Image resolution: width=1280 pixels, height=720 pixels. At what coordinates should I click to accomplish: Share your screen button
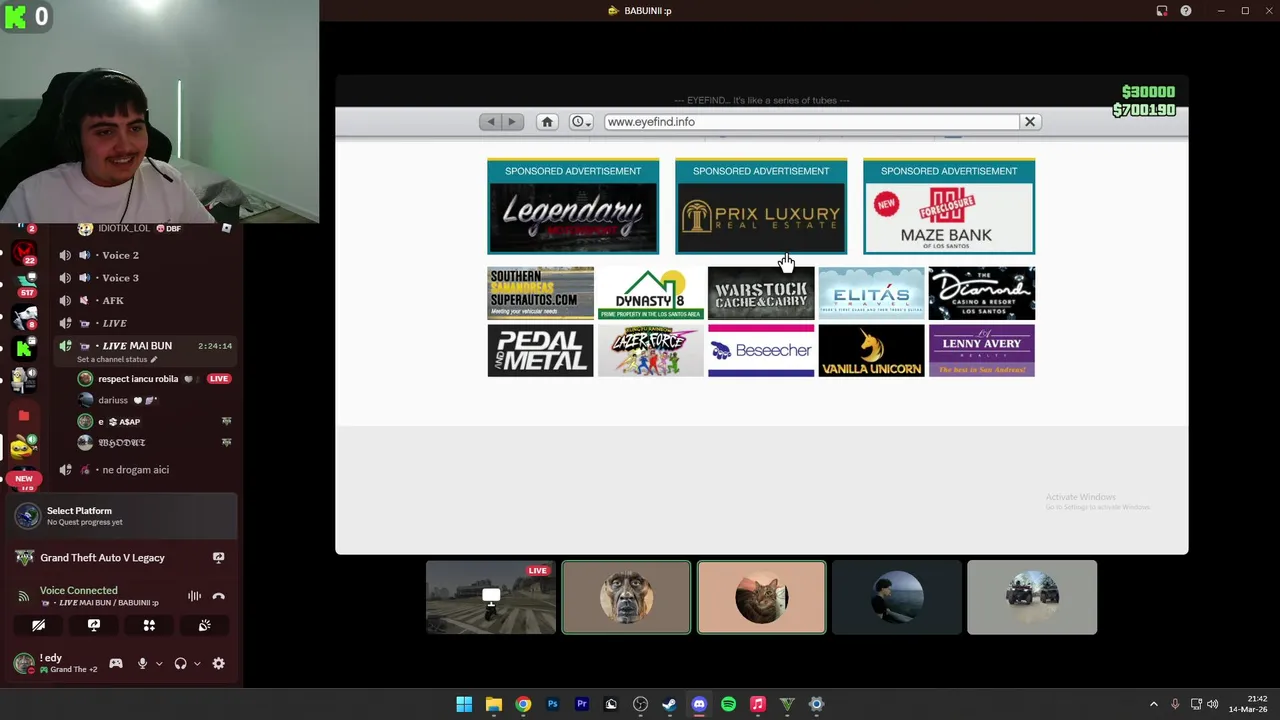click(x=94, y=625)
